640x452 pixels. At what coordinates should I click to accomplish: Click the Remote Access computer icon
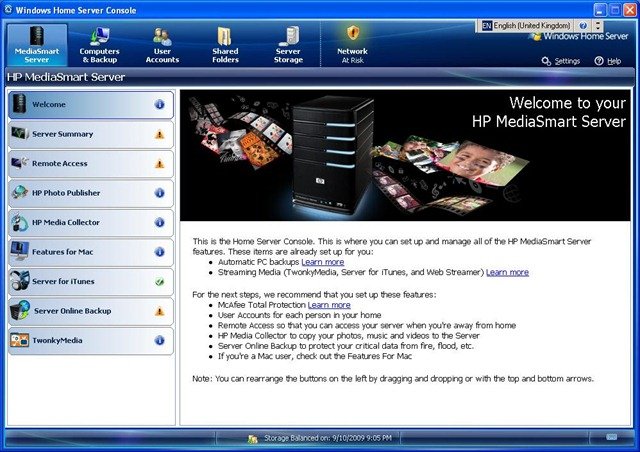(x=19, y=163)
